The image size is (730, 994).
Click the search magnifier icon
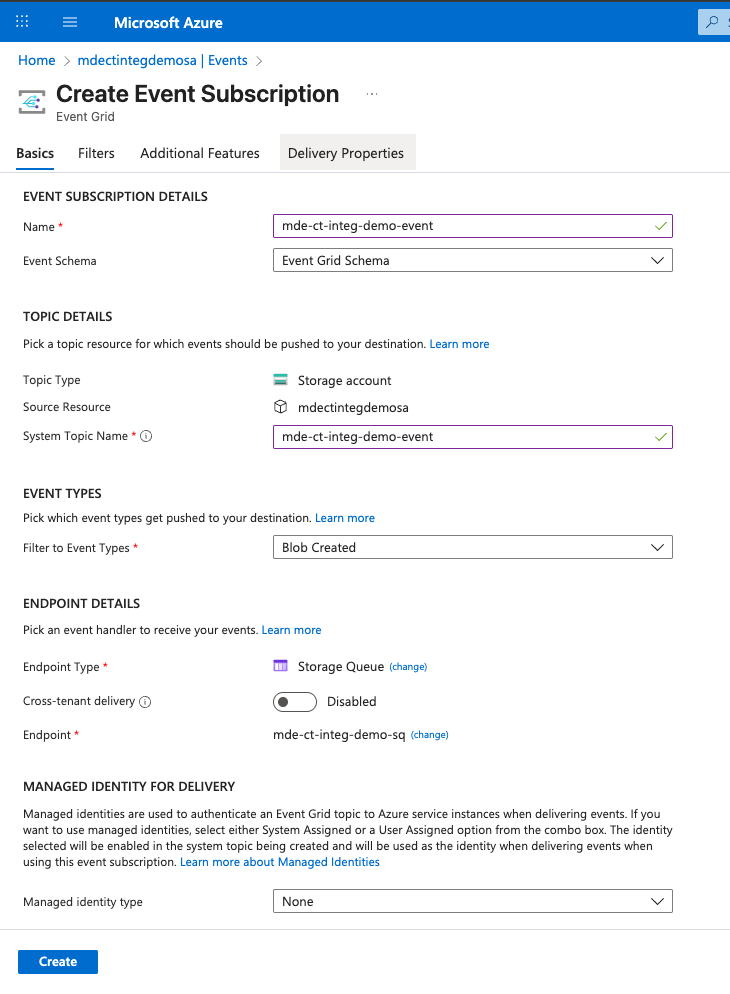[x=713, y=22]
